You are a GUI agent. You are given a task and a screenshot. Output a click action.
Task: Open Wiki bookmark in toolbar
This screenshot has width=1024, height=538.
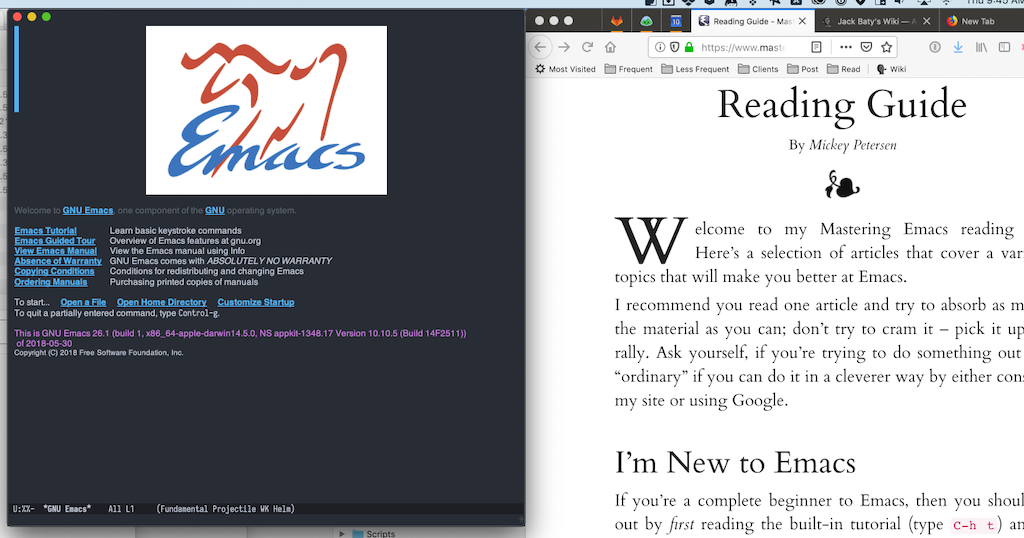coord(891,69)
